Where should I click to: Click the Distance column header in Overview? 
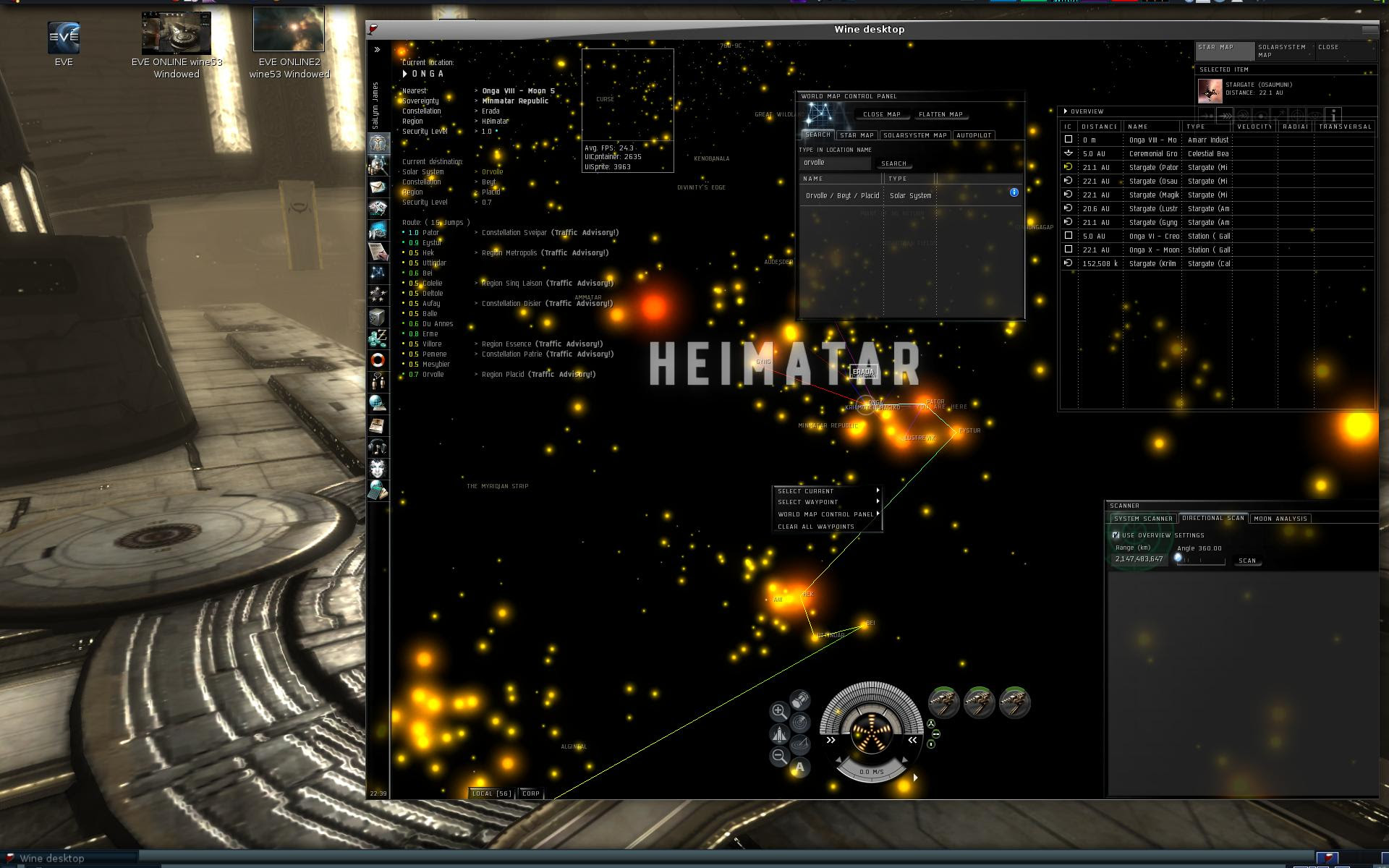point(1100,127)
